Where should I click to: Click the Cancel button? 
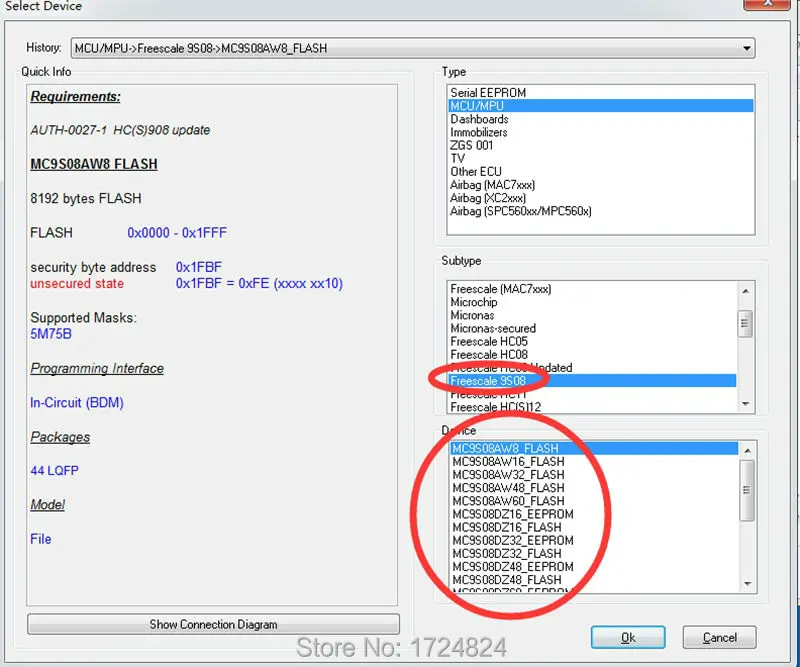719,637
